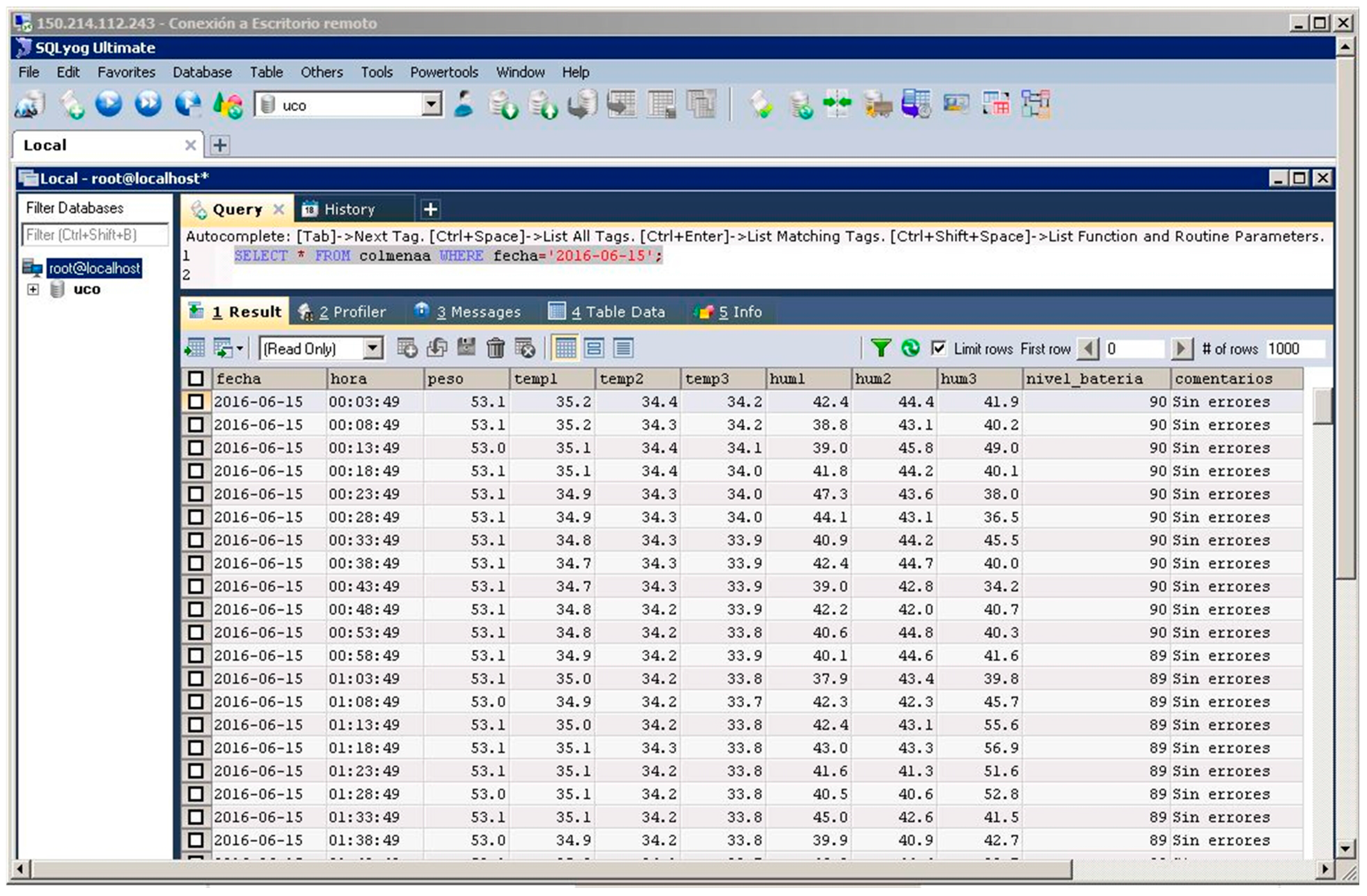Image resolution: width=1367 pixels, height=896 pixels.
Task: Expand the uco database tree node
Action: 33,289
